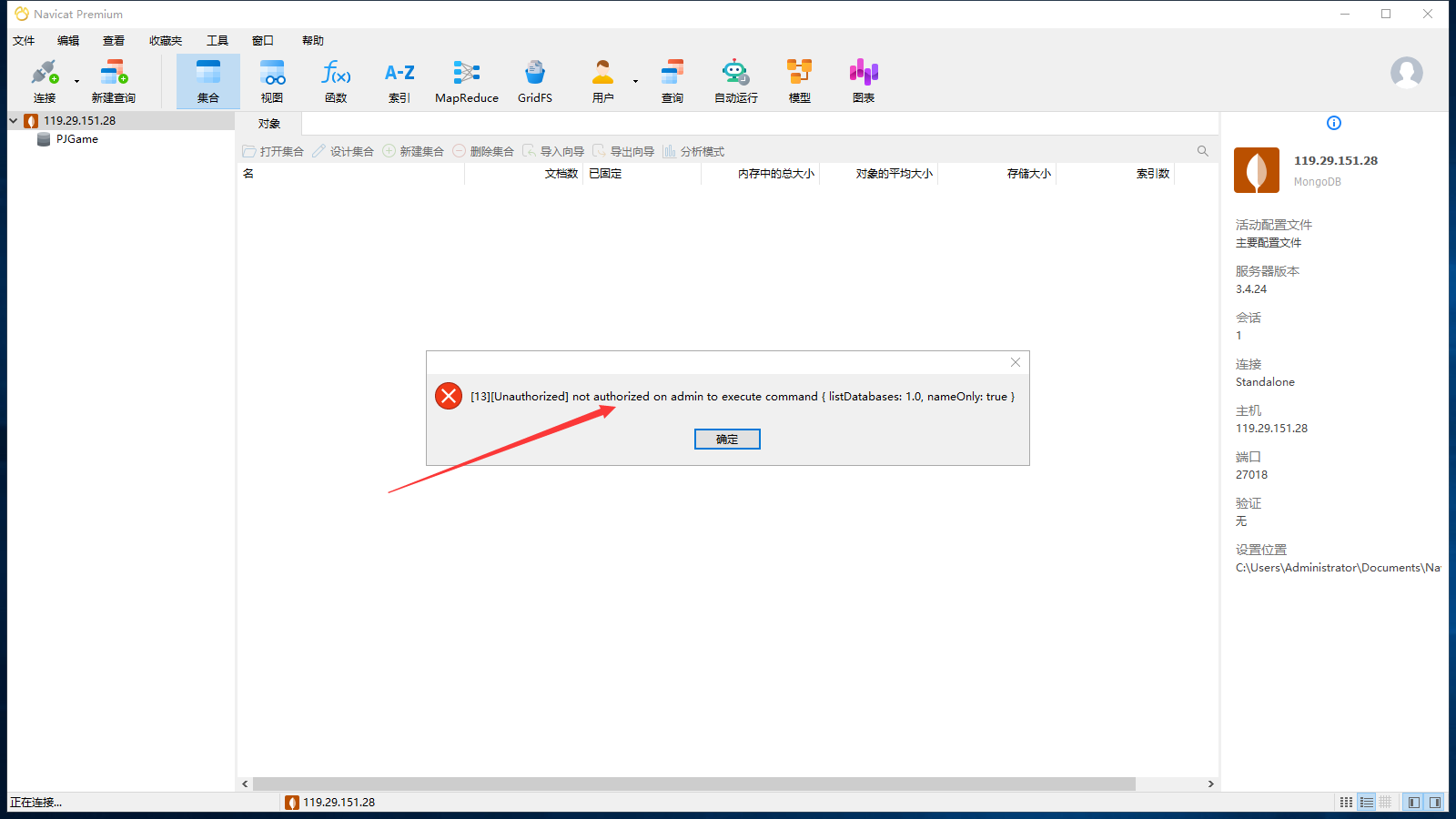Switch to grid icon view mode
The height and width of the screenshot is (819, 1456).
(x=1346, y=803)
